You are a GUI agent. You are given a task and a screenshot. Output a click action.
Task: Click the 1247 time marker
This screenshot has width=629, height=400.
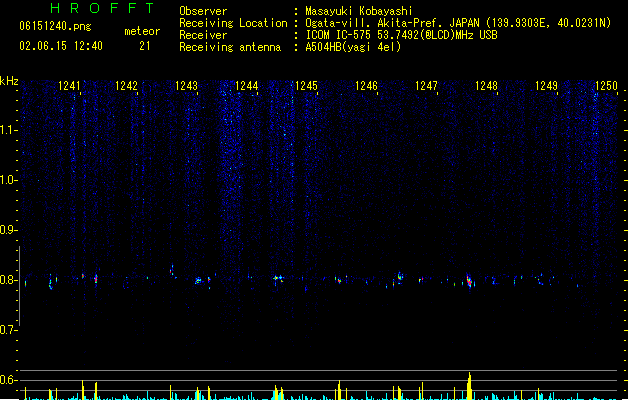tap(426, 86)
